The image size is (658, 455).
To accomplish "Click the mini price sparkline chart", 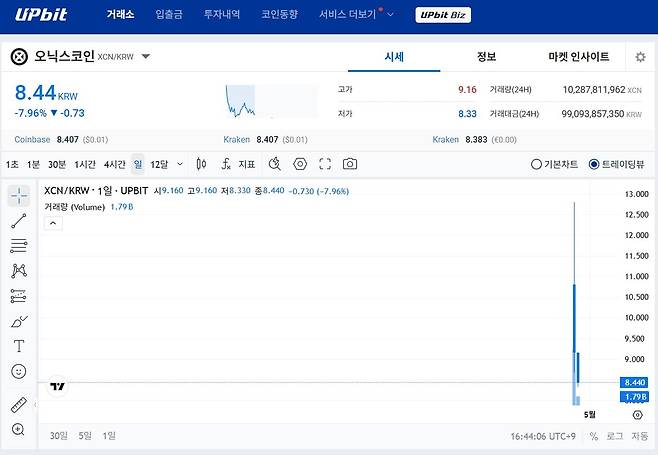I will click(272, 101).
